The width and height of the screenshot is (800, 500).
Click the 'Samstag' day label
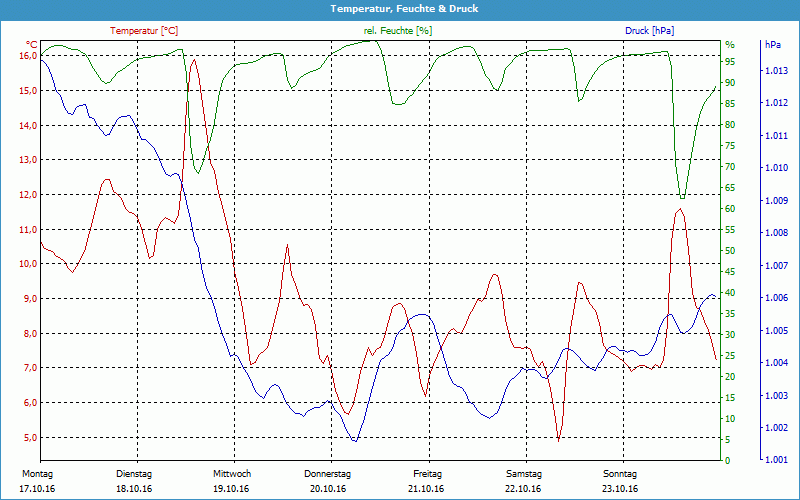pyautogui.click(x=523, y=474)
